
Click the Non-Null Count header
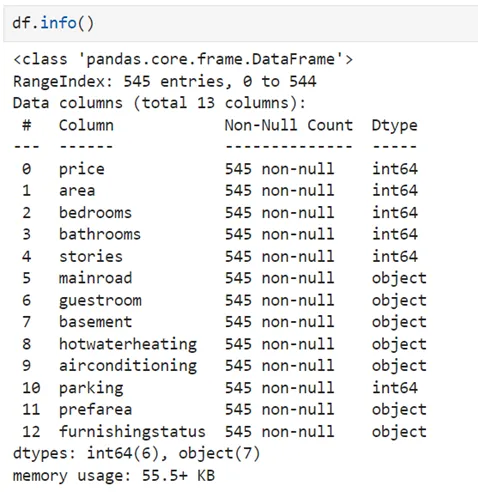pos(289,126)
